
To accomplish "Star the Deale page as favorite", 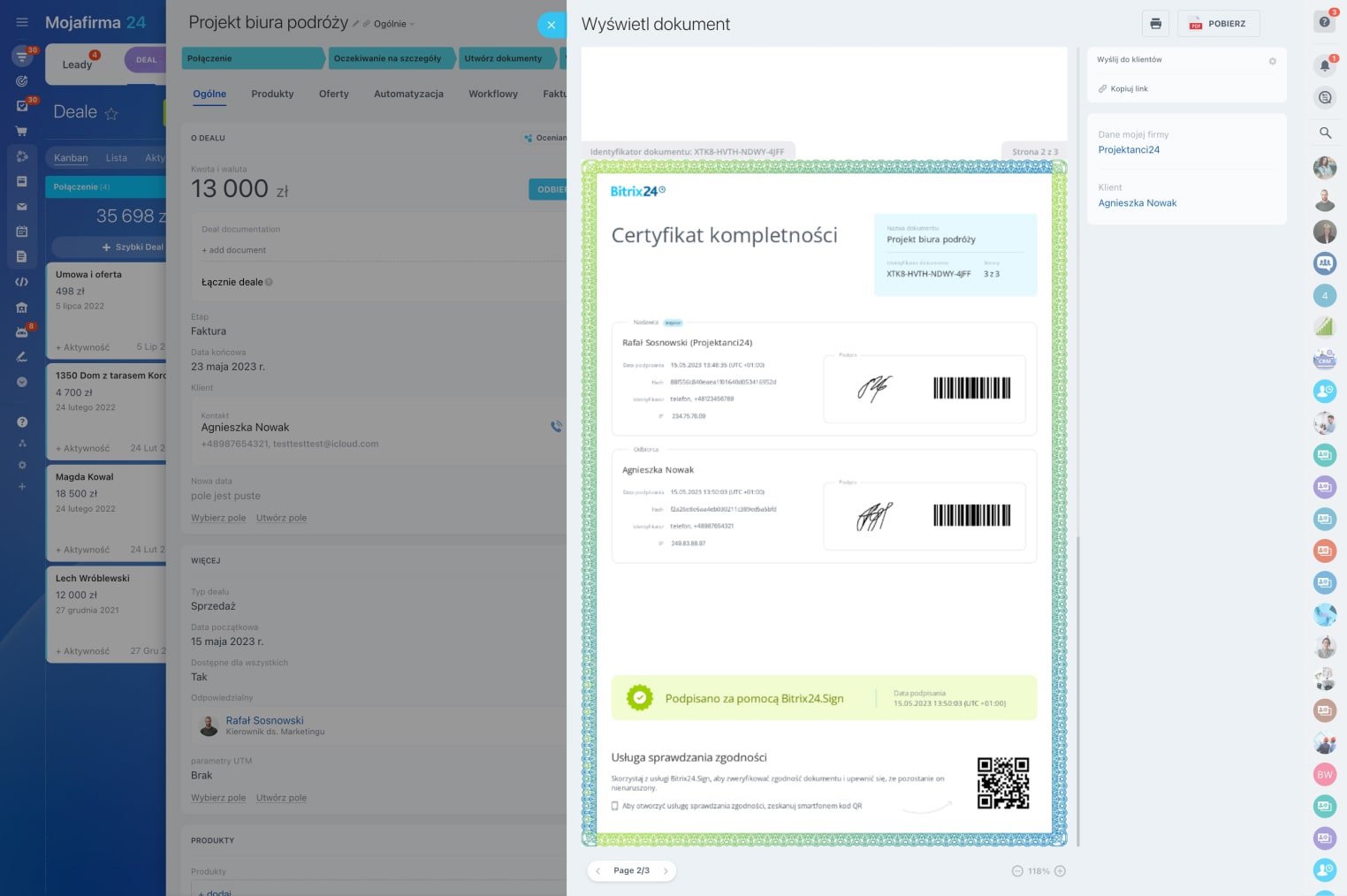I will tap(111, 114).
